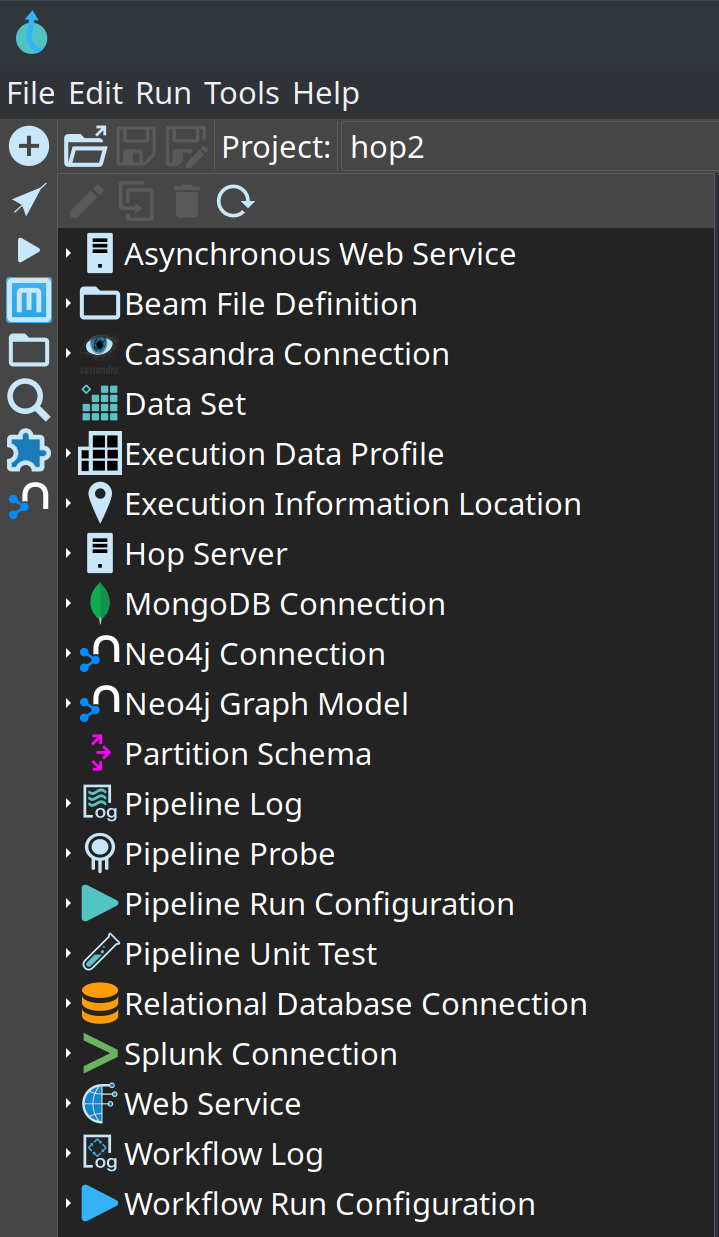Viewport: 719px width, 1237px height.
Task: Expand the Relational Database Connection node
Action: click(68, 1004)
